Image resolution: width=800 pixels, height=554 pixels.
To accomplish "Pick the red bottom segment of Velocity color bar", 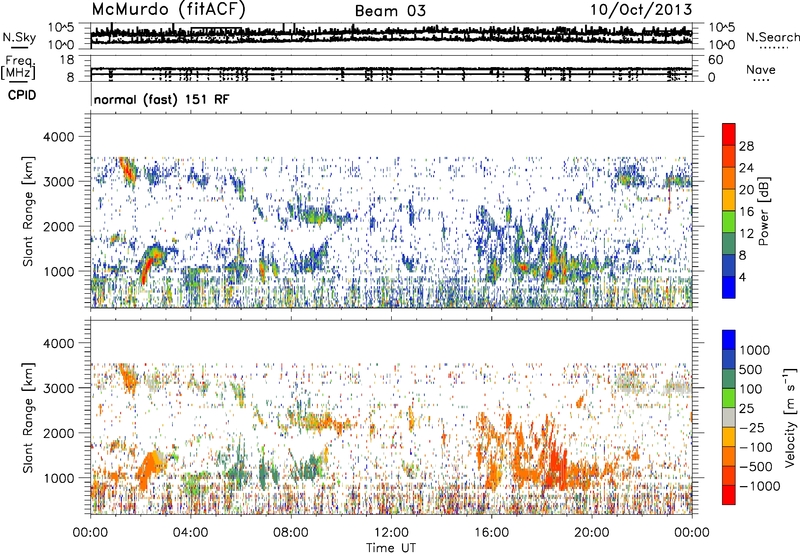I will 729,495.
